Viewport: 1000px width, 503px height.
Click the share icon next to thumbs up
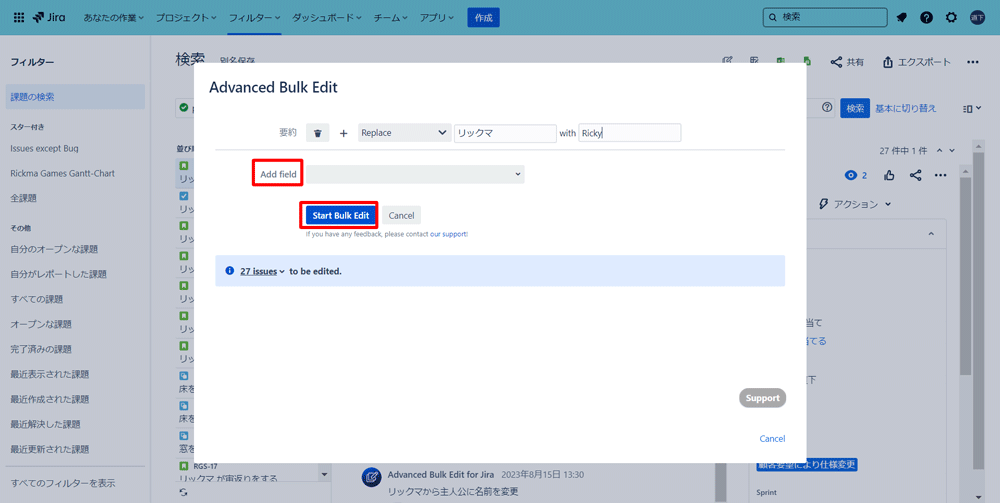[915, 175]
